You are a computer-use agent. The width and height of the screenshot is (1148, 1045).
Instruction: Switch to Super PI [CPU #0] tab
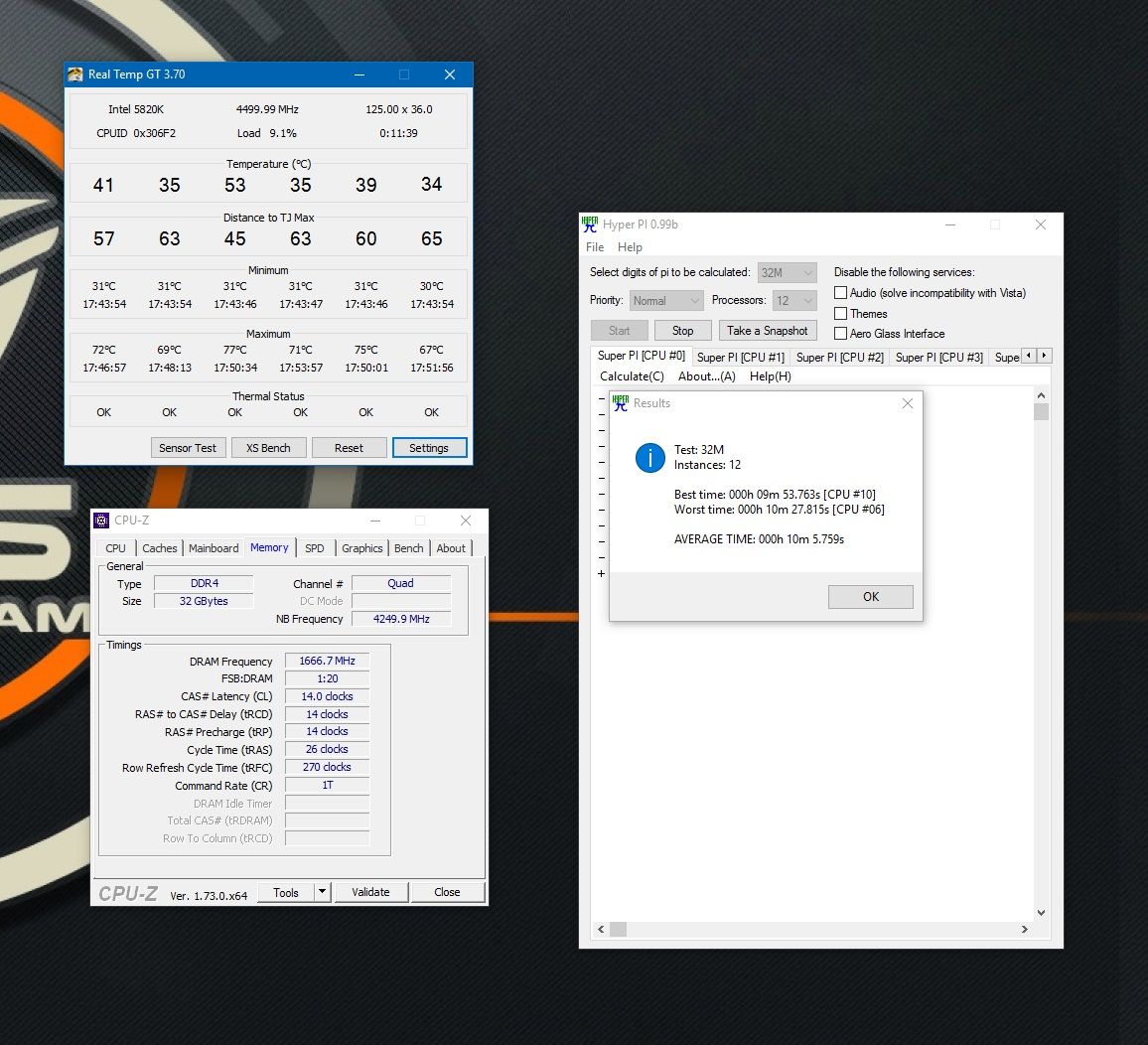(642, 356)
